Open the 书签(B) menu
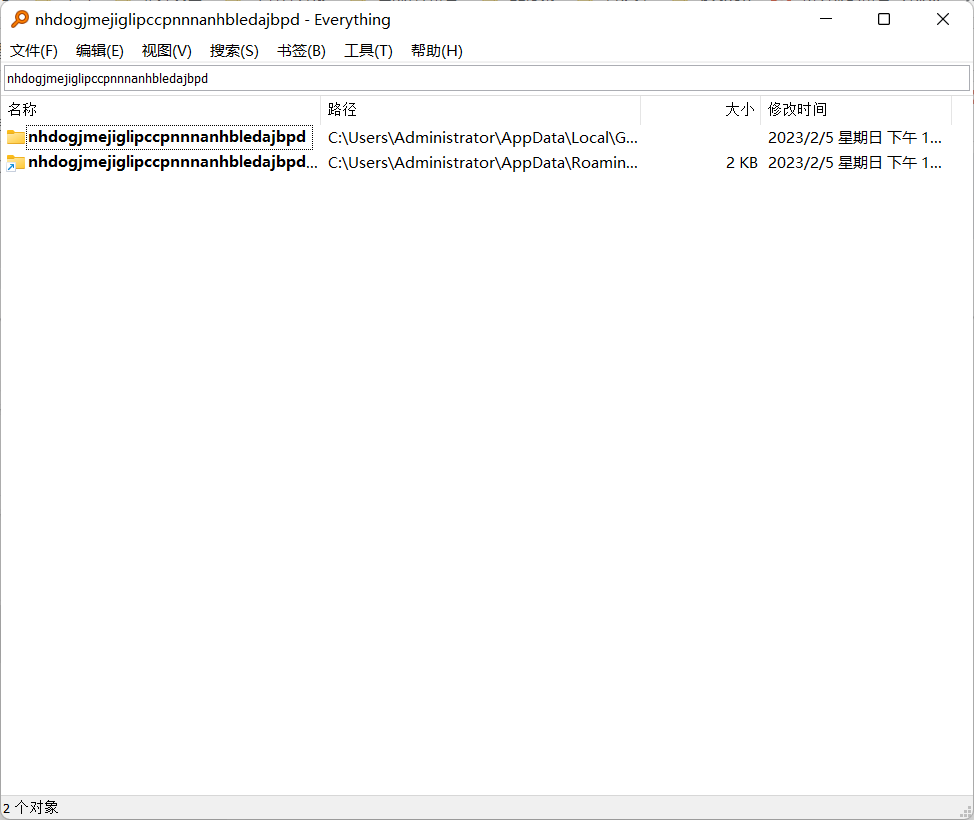 point(301,51)
